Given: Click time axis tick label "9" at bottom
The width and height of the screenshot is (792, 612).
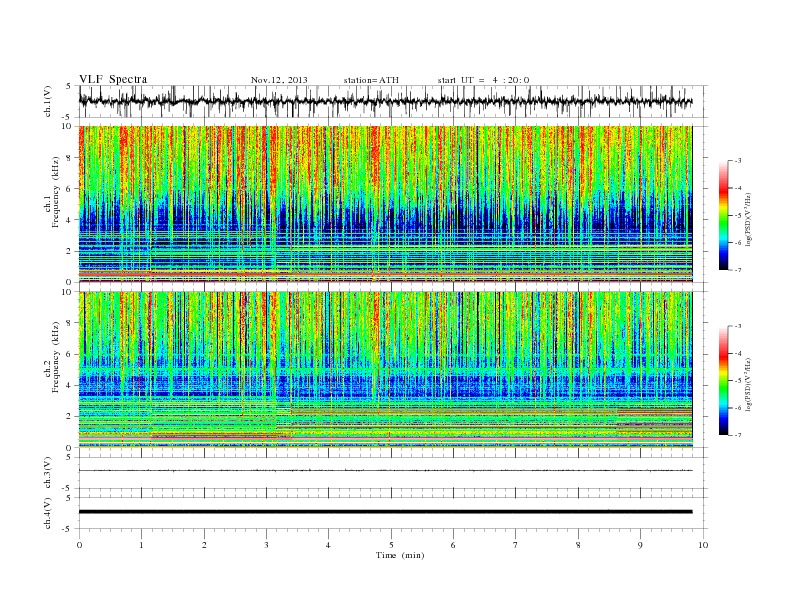Looking at the screenshot, I should (640, 545).
